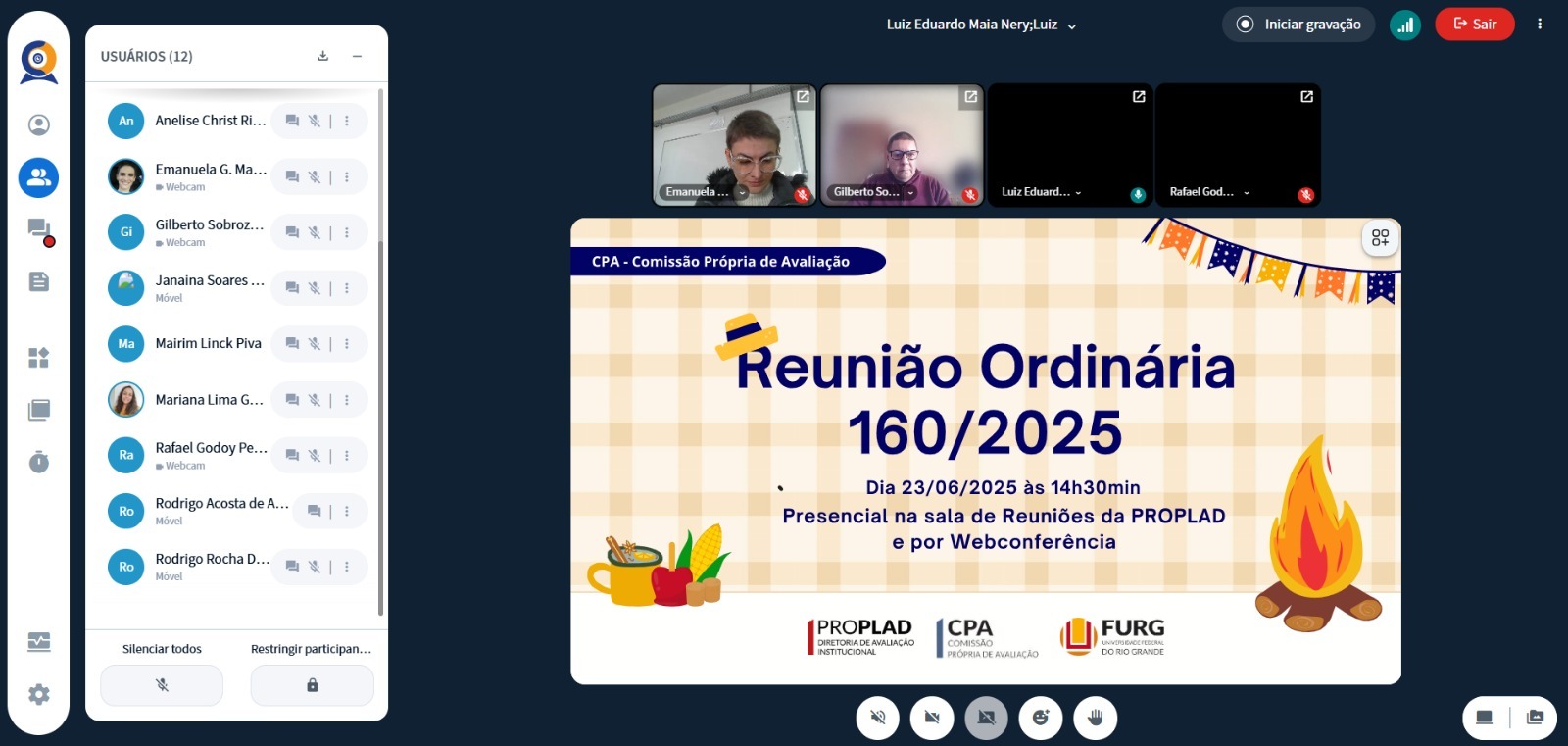
Task: Open the timer tool in the sidebar
Action: [39, 462]
